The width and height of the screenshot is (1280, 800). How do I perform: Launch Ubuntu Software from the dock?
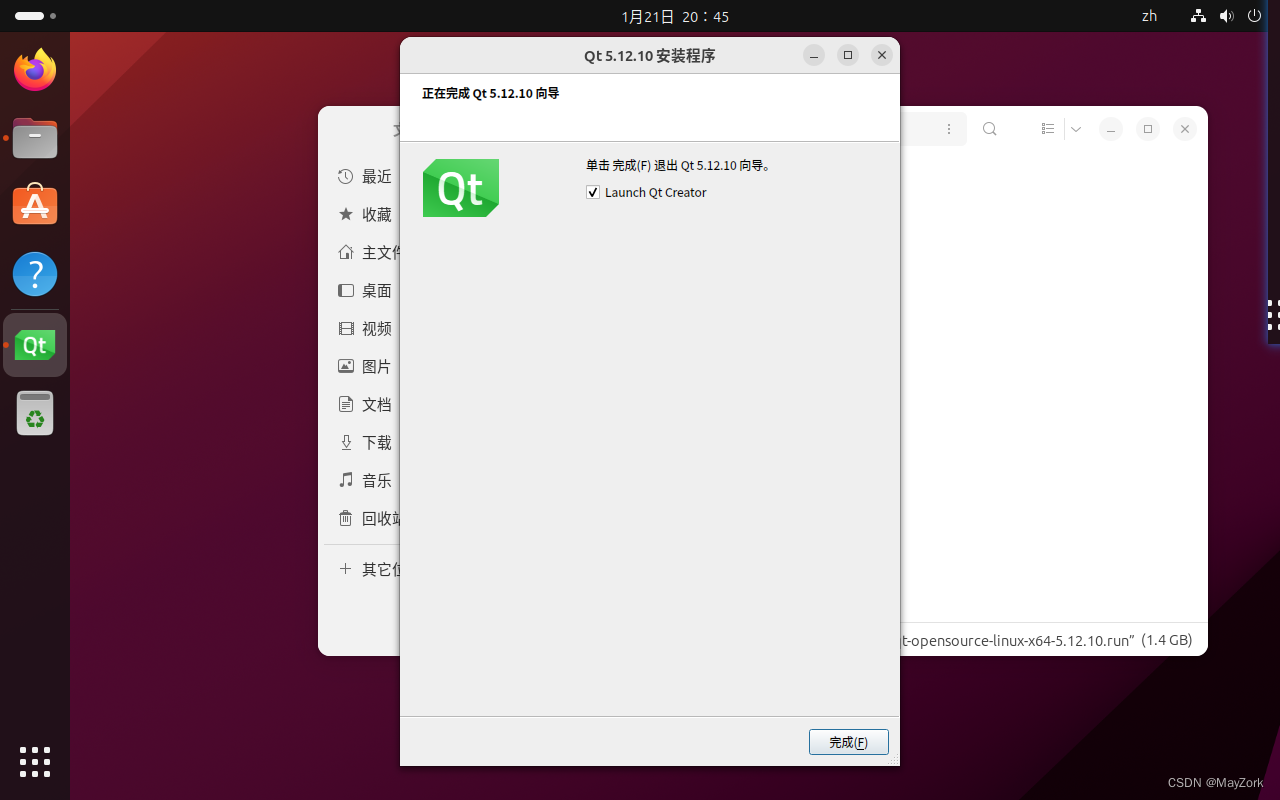(35, 205)
